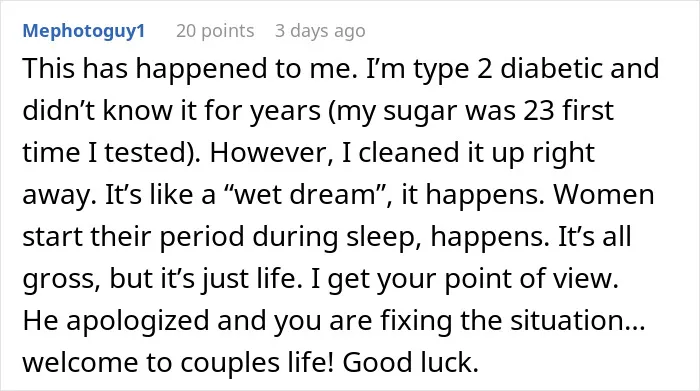Click the 3 days ago timestamp
Viewport: 700px width, 391px height.
[320, 31]
